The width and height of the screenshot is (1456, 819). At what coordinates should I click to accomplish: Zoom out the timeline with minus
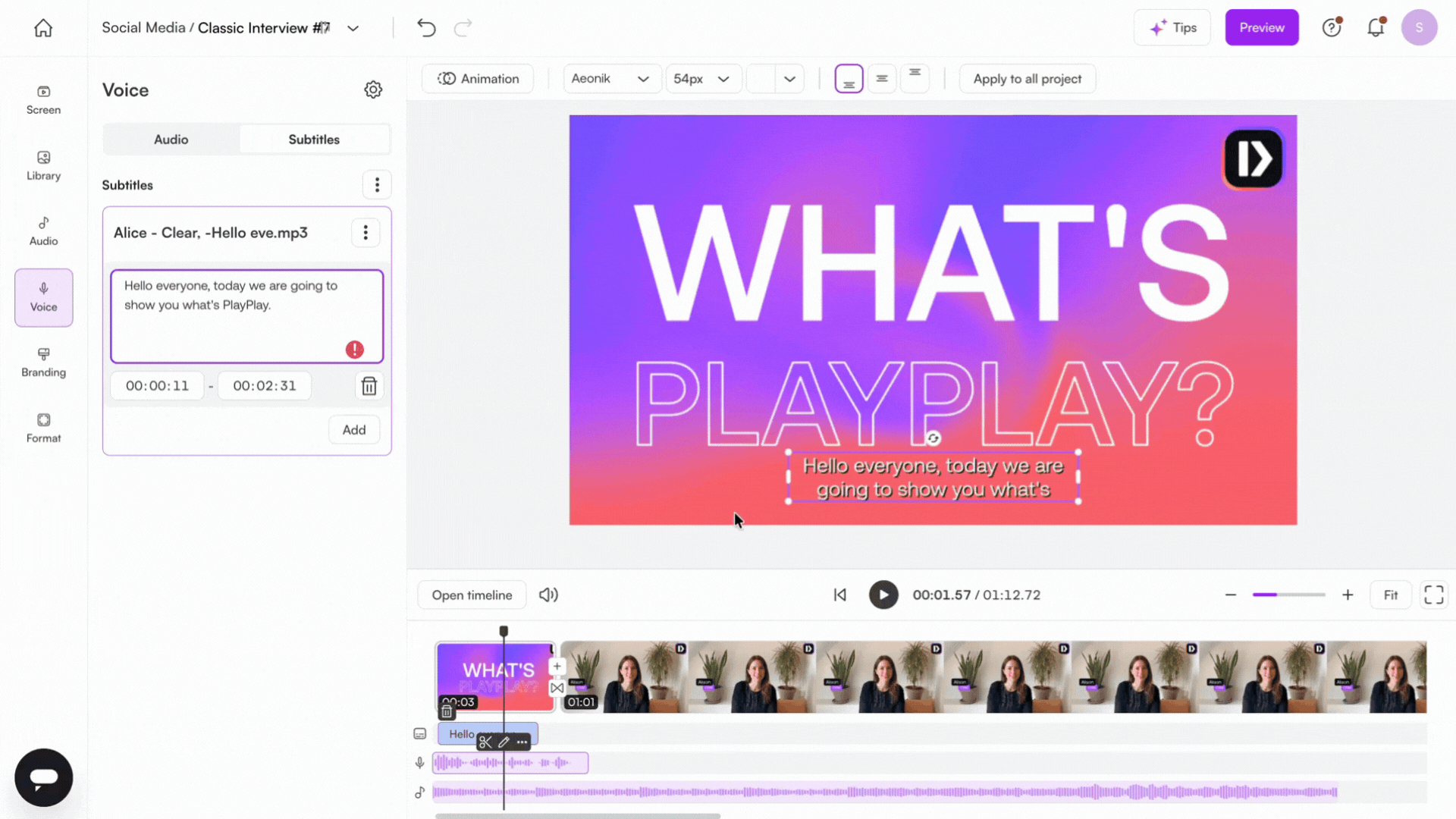click(1231, 595)
